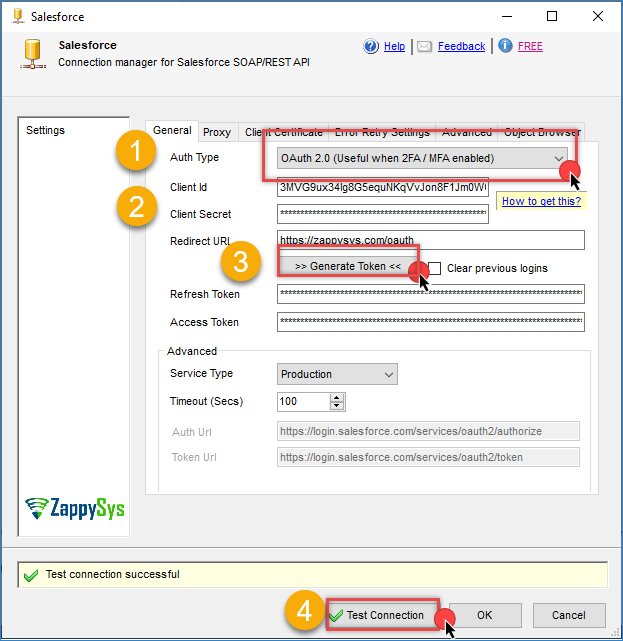Click the FREE link
The height and width of the screenshot is (641, 623).
point(530,47)
